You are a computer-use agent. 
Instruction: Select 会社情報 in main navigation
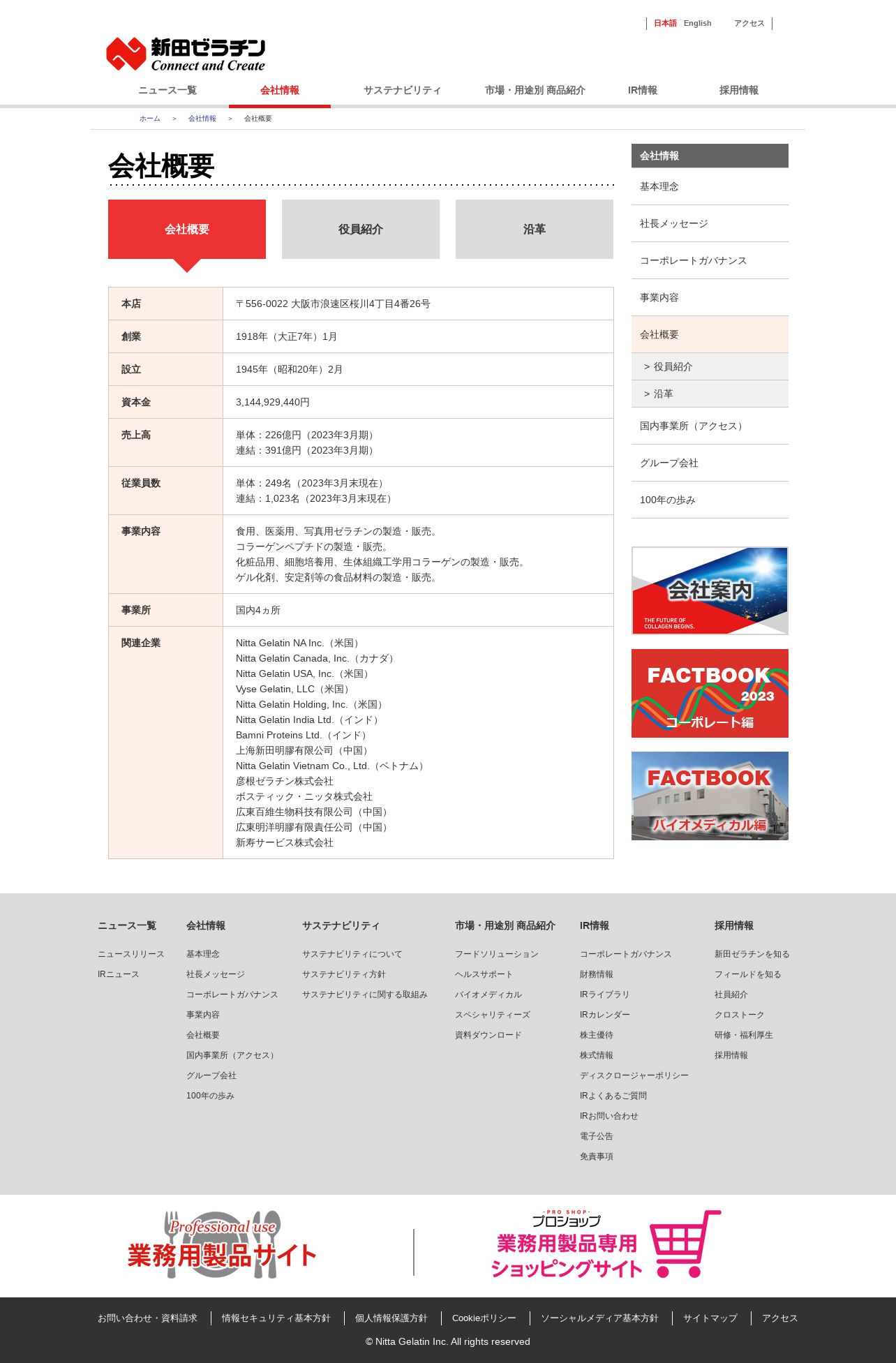(280, 90)
